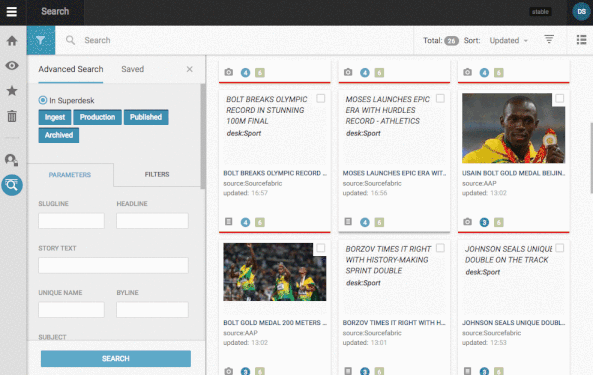Viewport: 593px width, 375px height.
Task: Switch to list view icon
Action: click(581, 39)
